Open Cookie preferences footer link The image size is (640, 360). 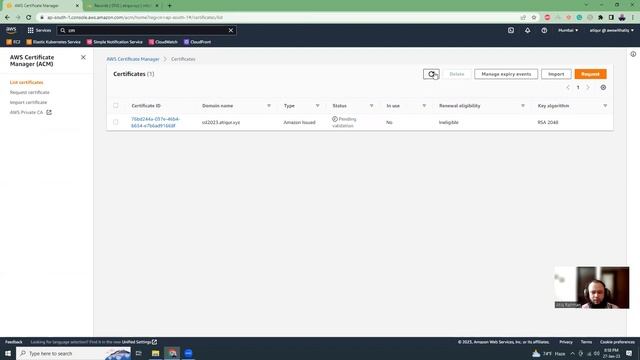pyautogui.click(x=617, y=342)
